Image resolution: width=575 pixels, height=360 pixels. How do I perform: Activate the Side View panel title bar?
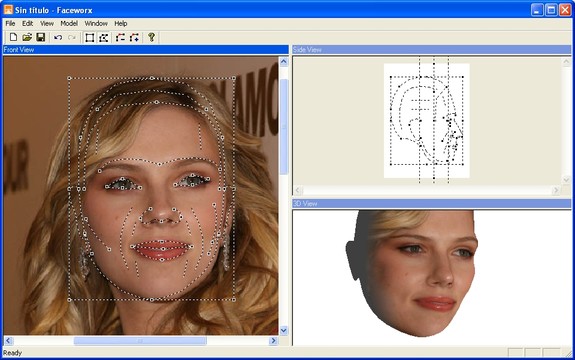pos(432,49)
